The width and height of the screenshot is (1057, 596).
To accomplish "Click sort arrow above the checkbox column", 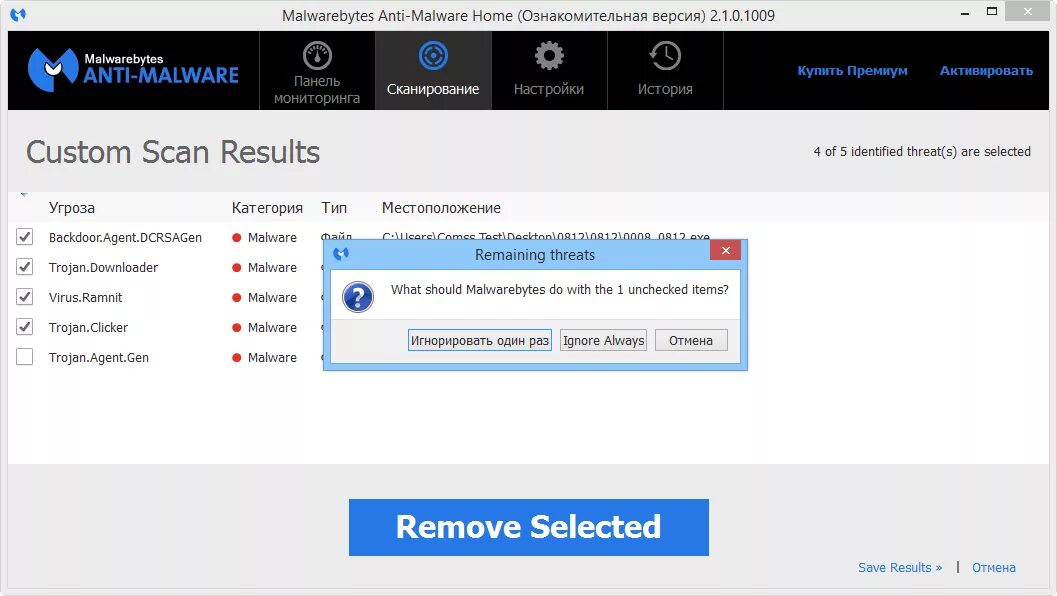I will [x=24, y=195].
